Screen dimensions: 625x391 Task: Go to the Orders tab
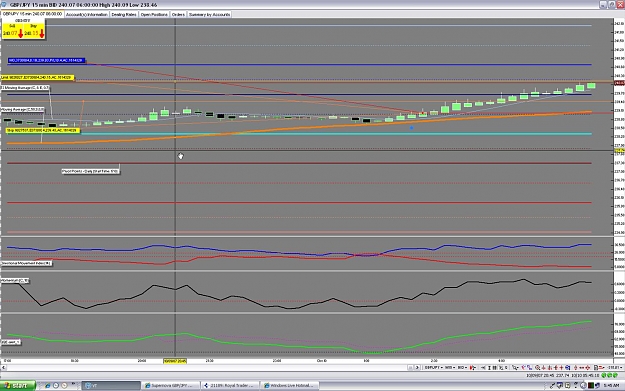(178, 14)
